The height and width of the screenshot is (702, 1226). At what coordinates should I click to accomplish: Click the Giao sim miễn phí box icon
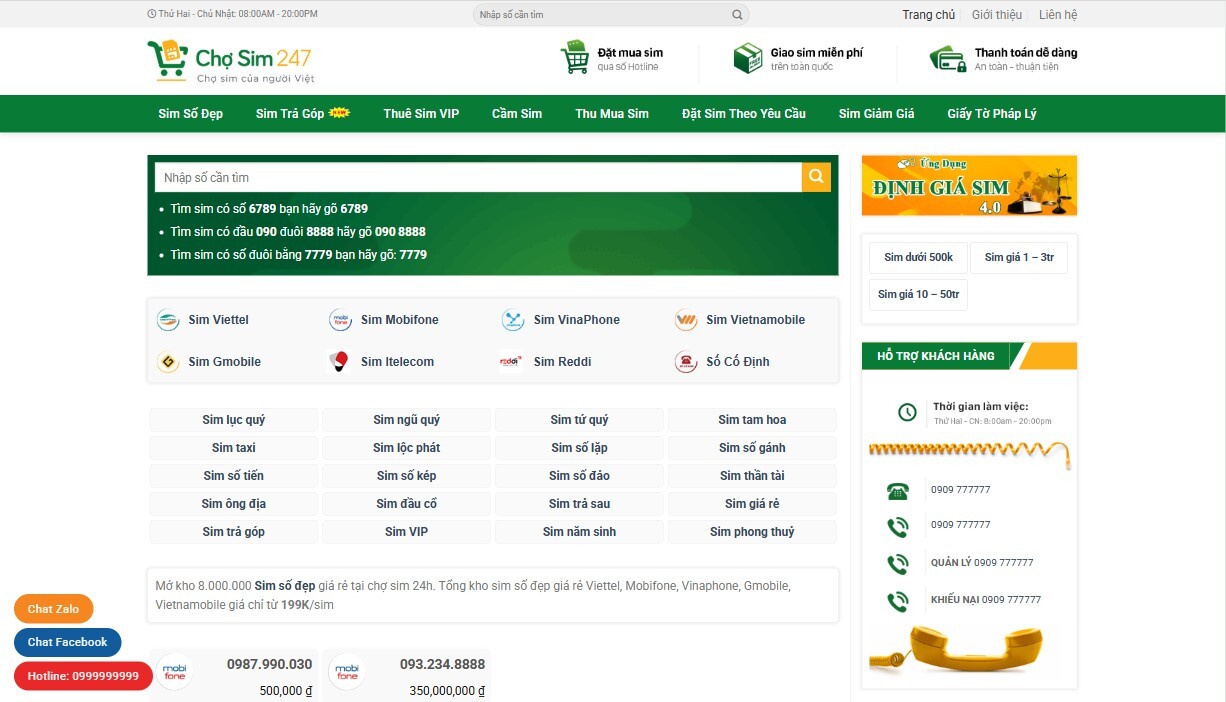(x=747, y=59)
